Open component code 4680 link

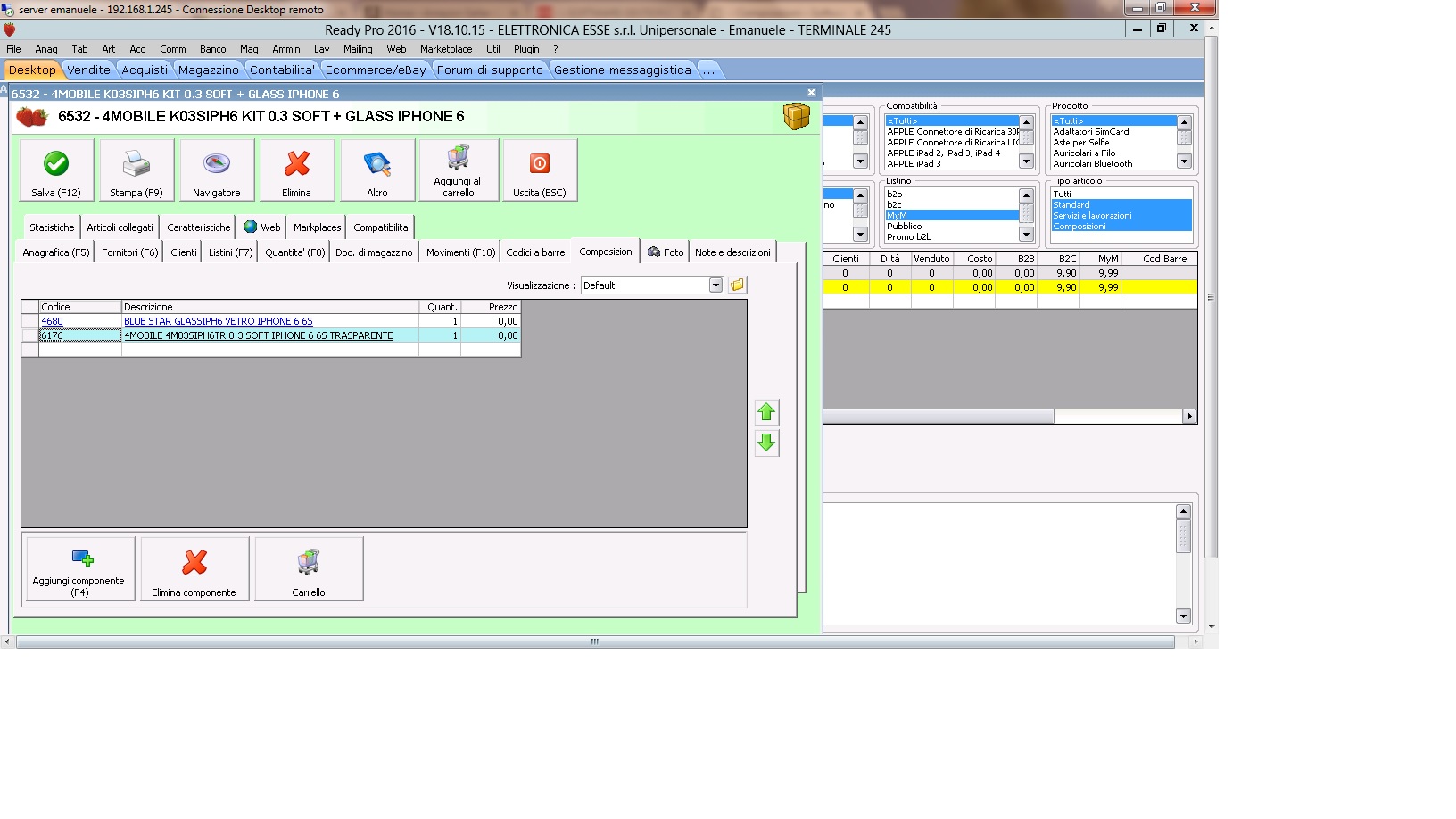(52, 321)
